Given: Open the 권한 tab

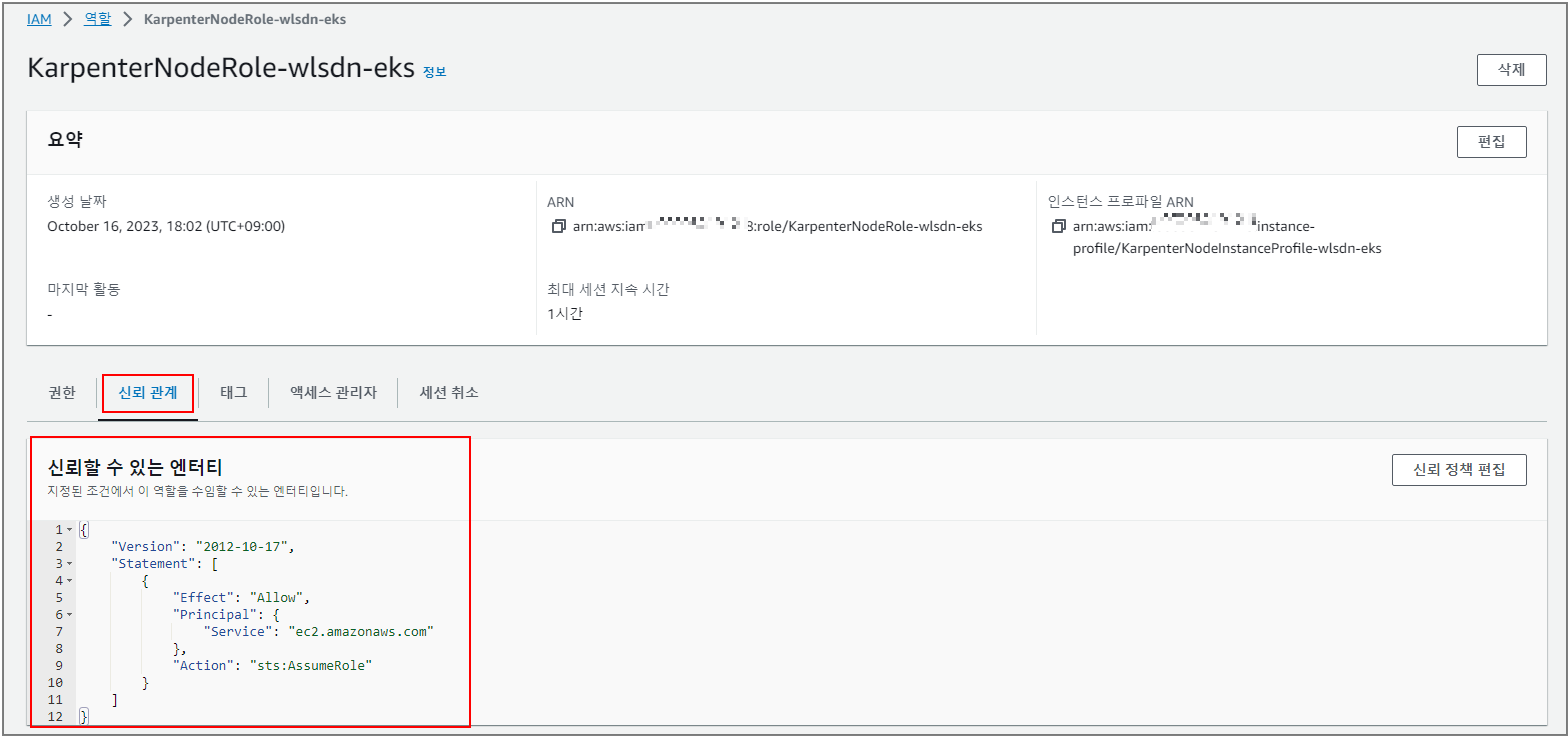Looking at the screenshot, I should pos(62,393).
